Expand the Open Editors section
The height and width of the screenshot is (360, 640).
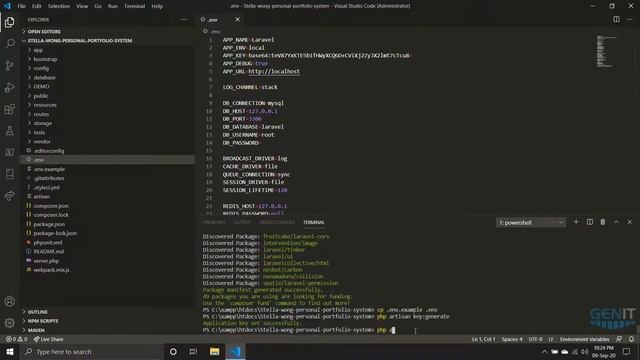pos(44,31)
